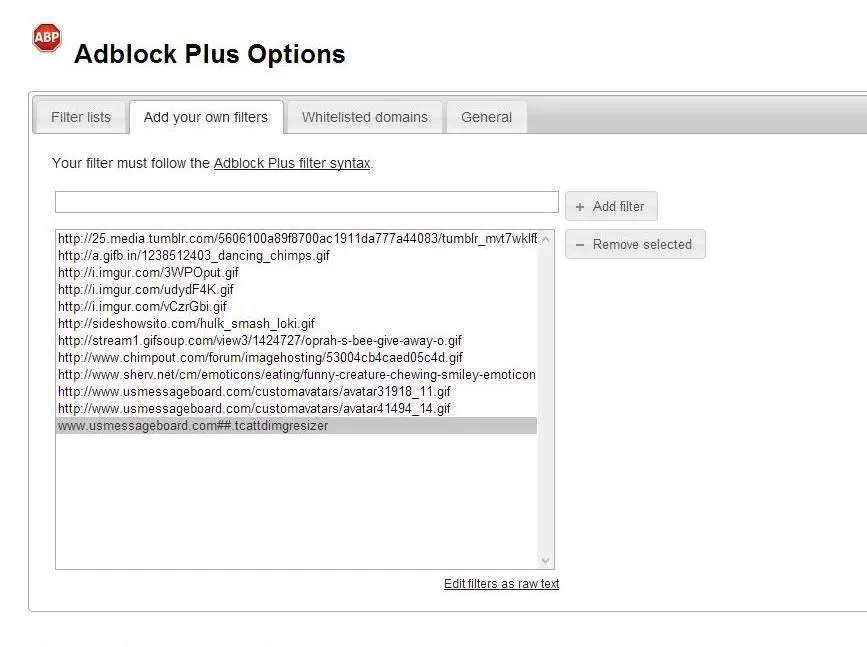Select the 25.media.tumblr.com filter entry
The width and height of the screenshot is (867, 647).
[x=296, y=238]
